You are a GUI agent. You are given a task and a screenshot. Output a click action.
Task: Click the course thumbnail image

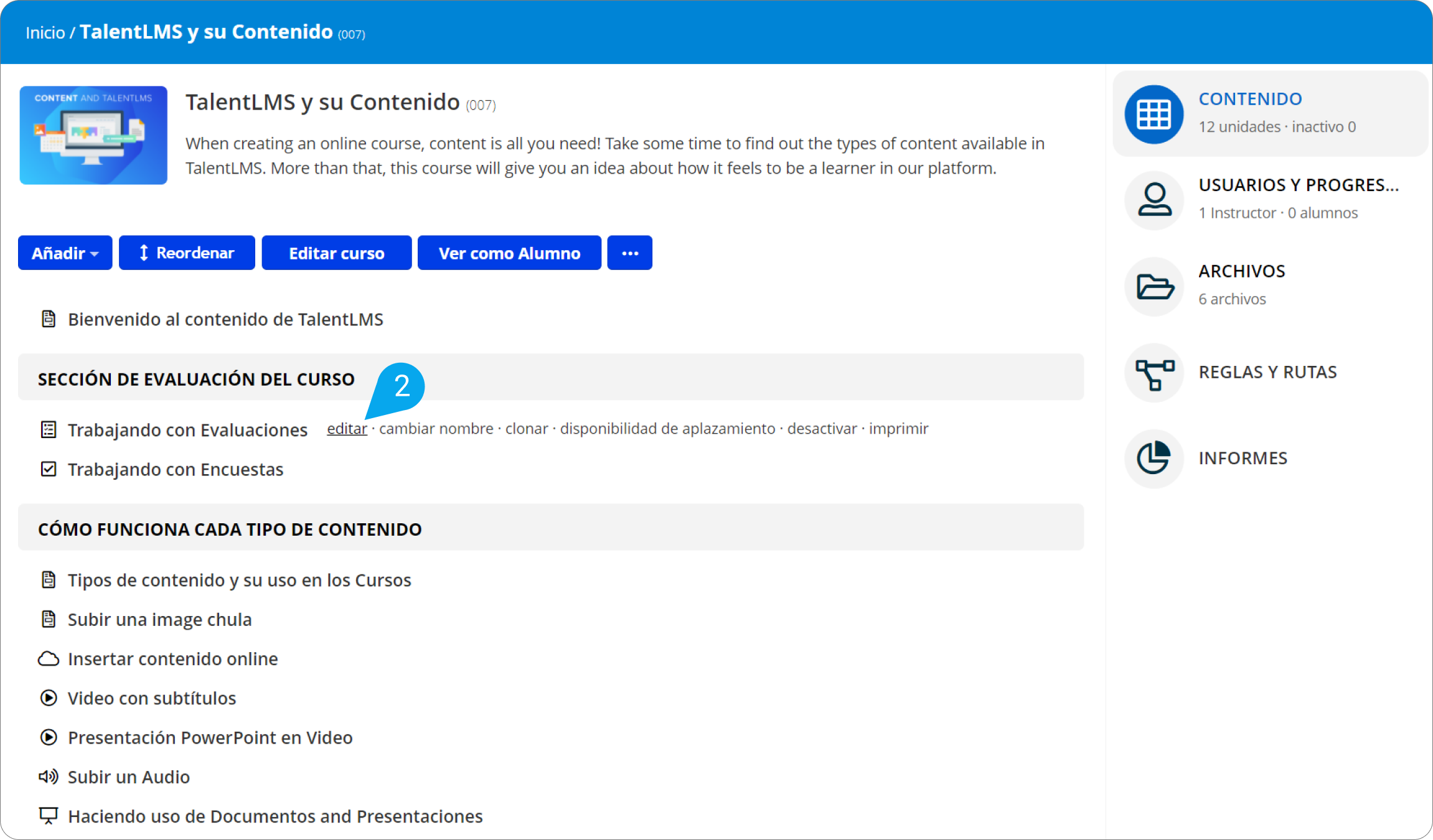93,135
